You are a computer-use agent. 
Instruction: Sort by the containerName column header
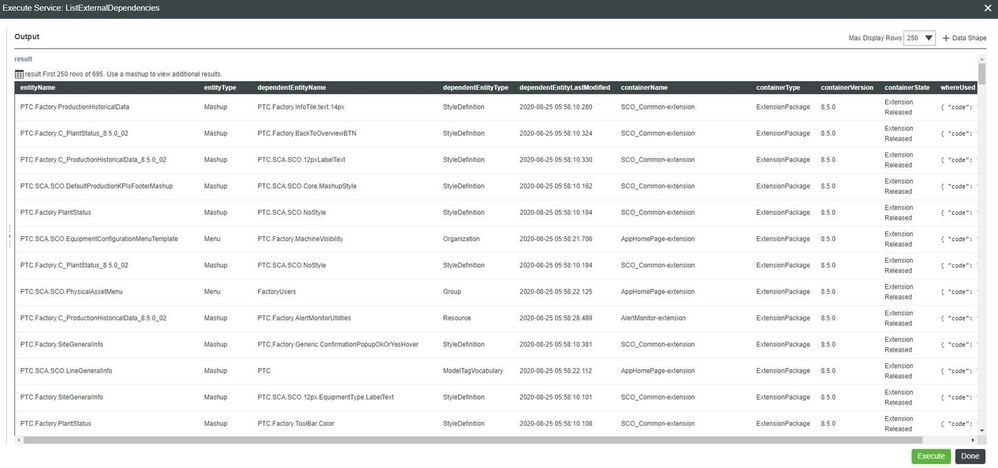click(644, 88)
